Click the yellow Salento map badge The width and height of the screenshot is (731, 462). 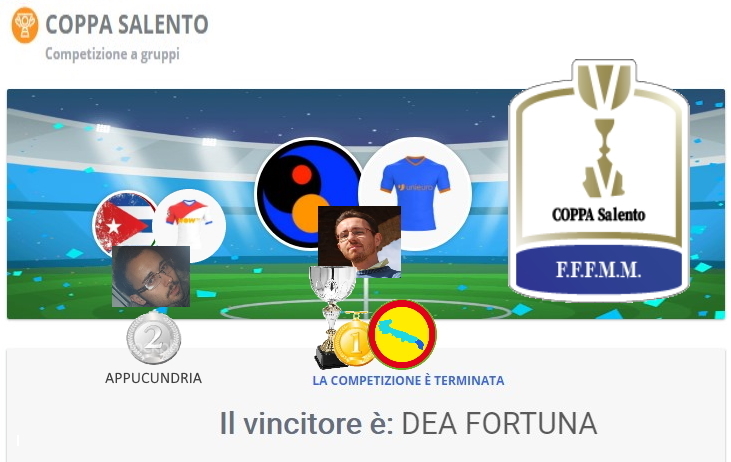[402, 334]
